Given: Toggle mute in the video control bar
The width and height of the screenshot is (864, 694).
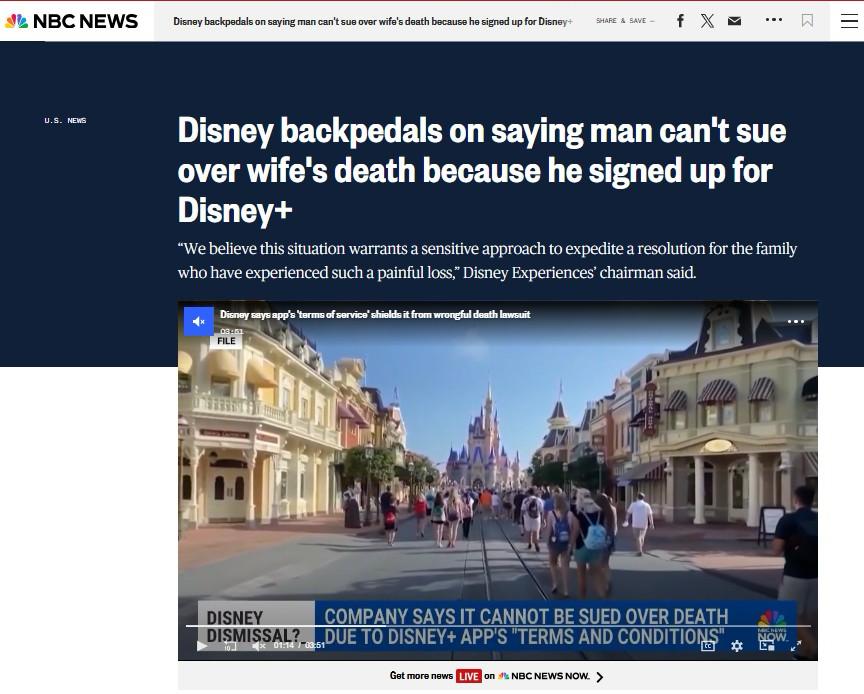Looking at the screenshot, I should [x=258, y=646].
